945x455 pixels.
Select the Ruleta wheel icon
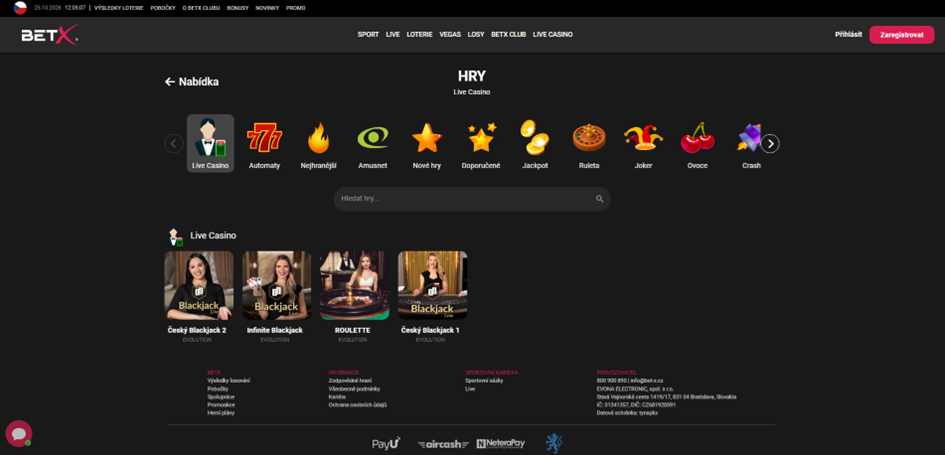589,138
